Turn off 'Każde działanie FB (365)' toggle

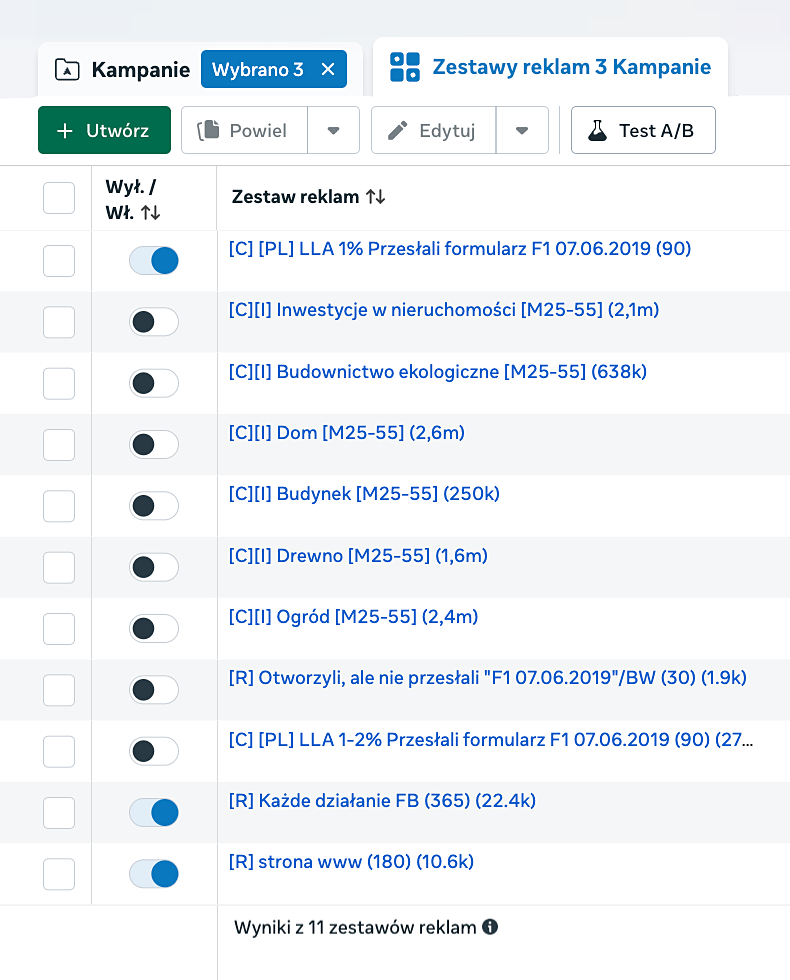(x=154, y=813)
